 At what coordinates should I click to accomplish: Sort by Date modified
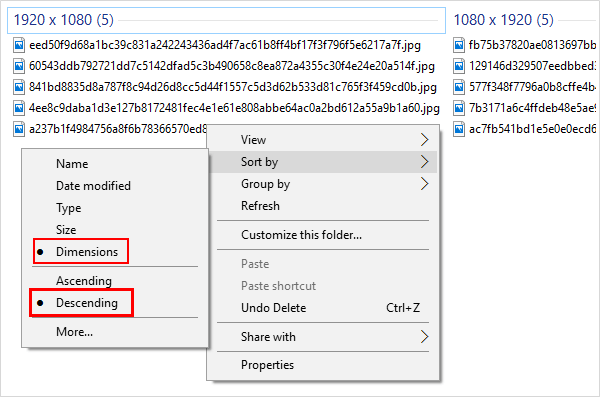point(115,186)
